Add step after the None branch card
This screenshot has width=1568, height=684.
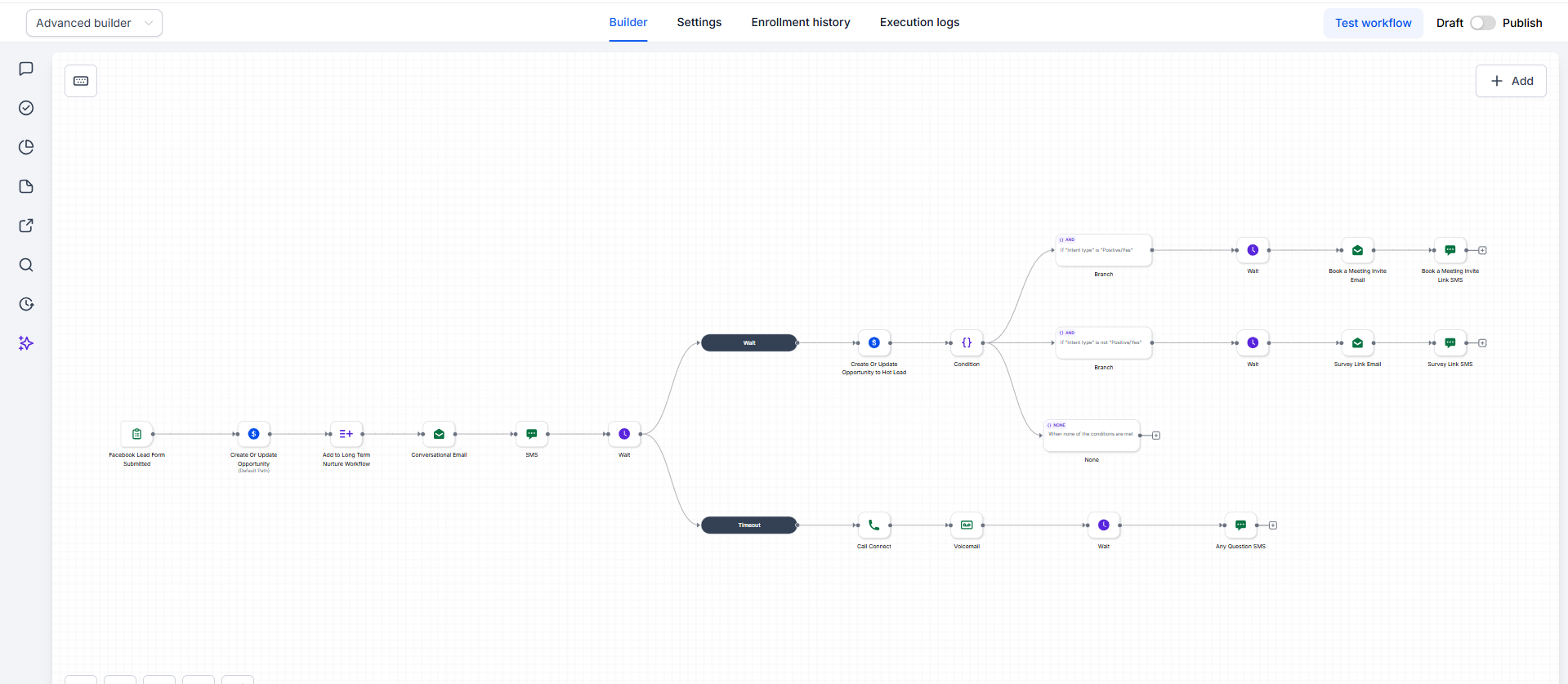tap(1156, 436)
